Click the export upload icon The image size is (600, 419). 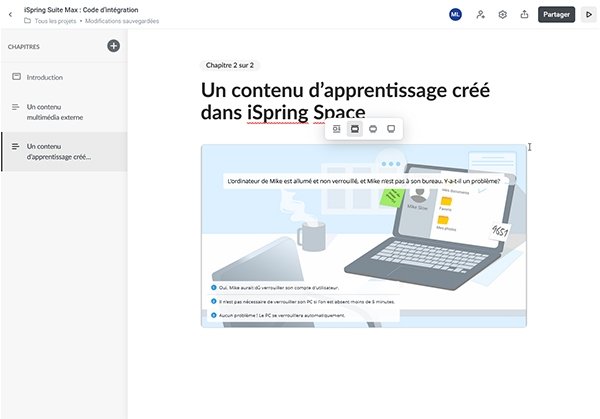524,15
